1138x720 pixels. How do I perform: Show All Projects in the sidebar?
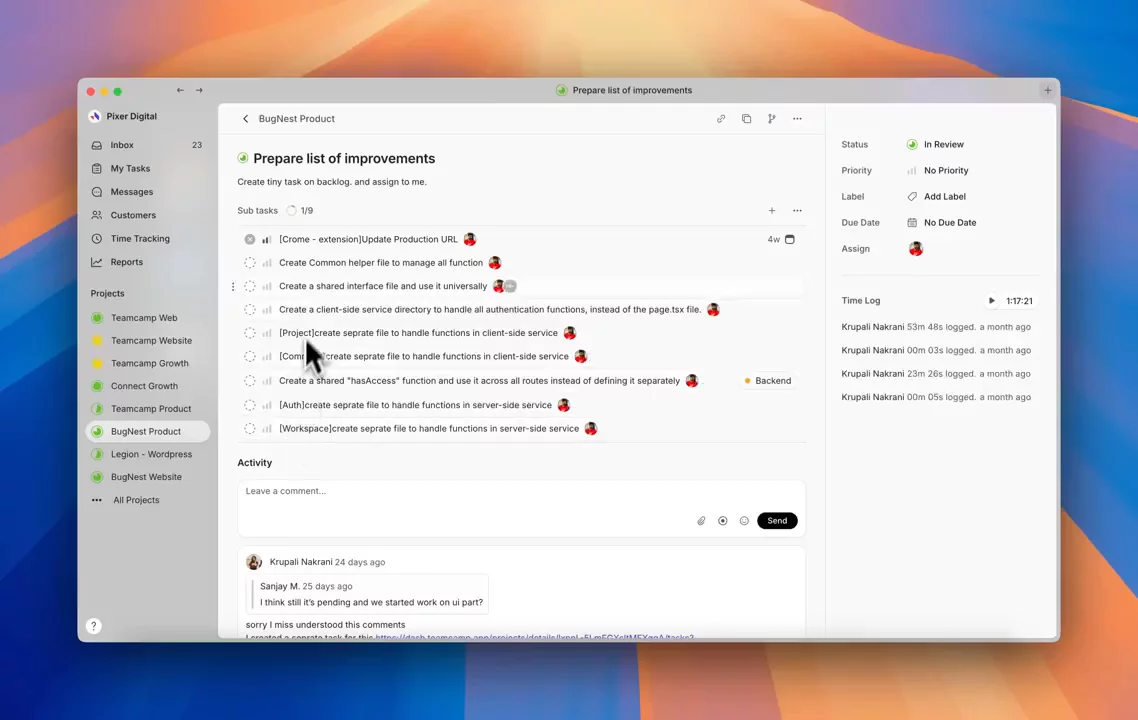pos(136,500)
